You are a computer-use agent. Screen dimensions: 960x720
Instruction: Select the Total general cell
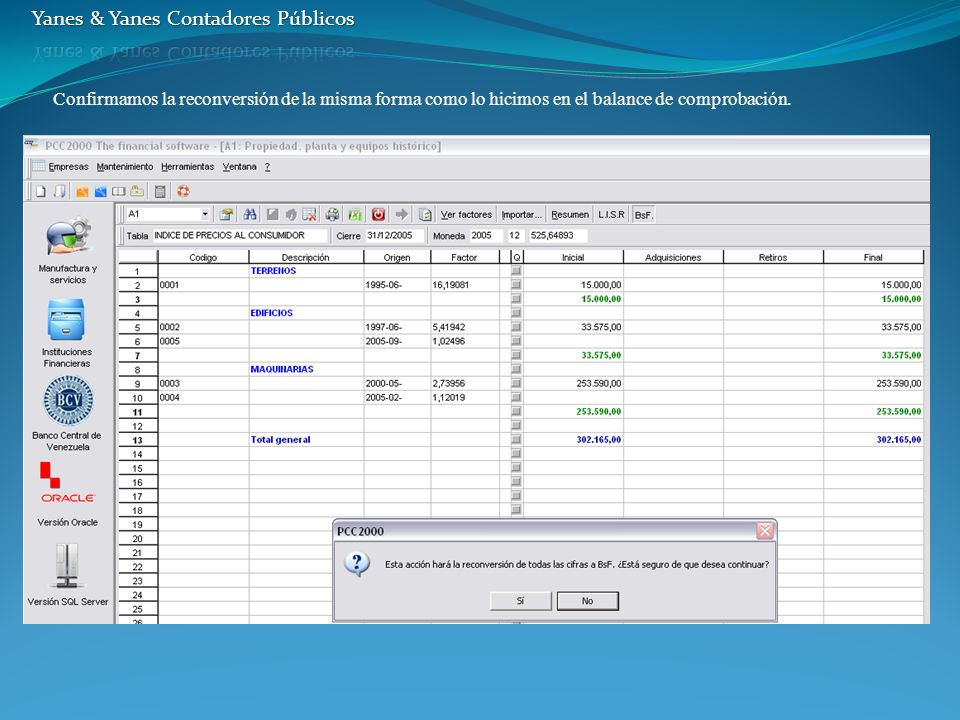pyautogui.click(x=307, y=440)
